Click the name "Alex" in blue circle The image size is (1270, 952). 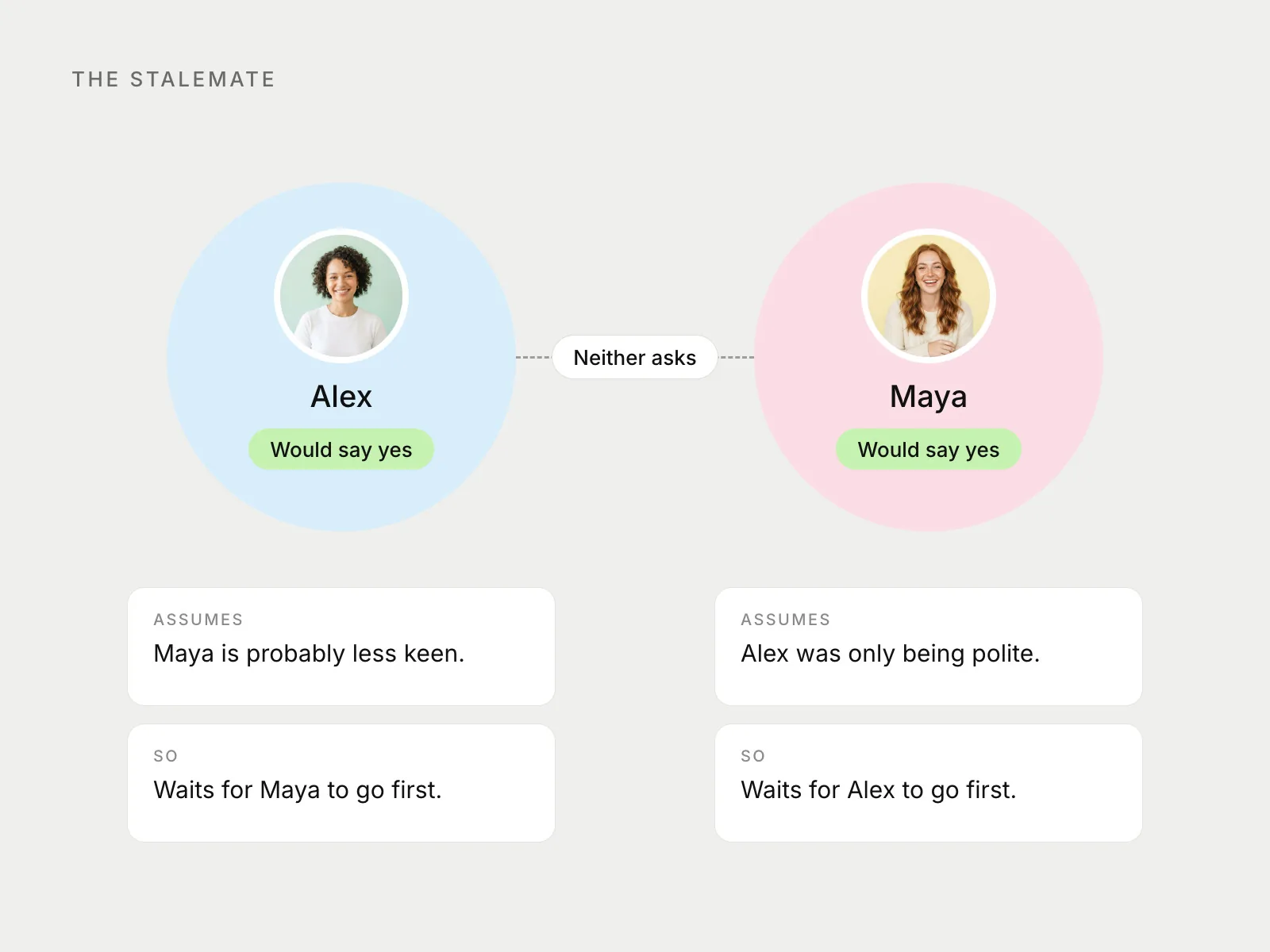pos(341,397)
